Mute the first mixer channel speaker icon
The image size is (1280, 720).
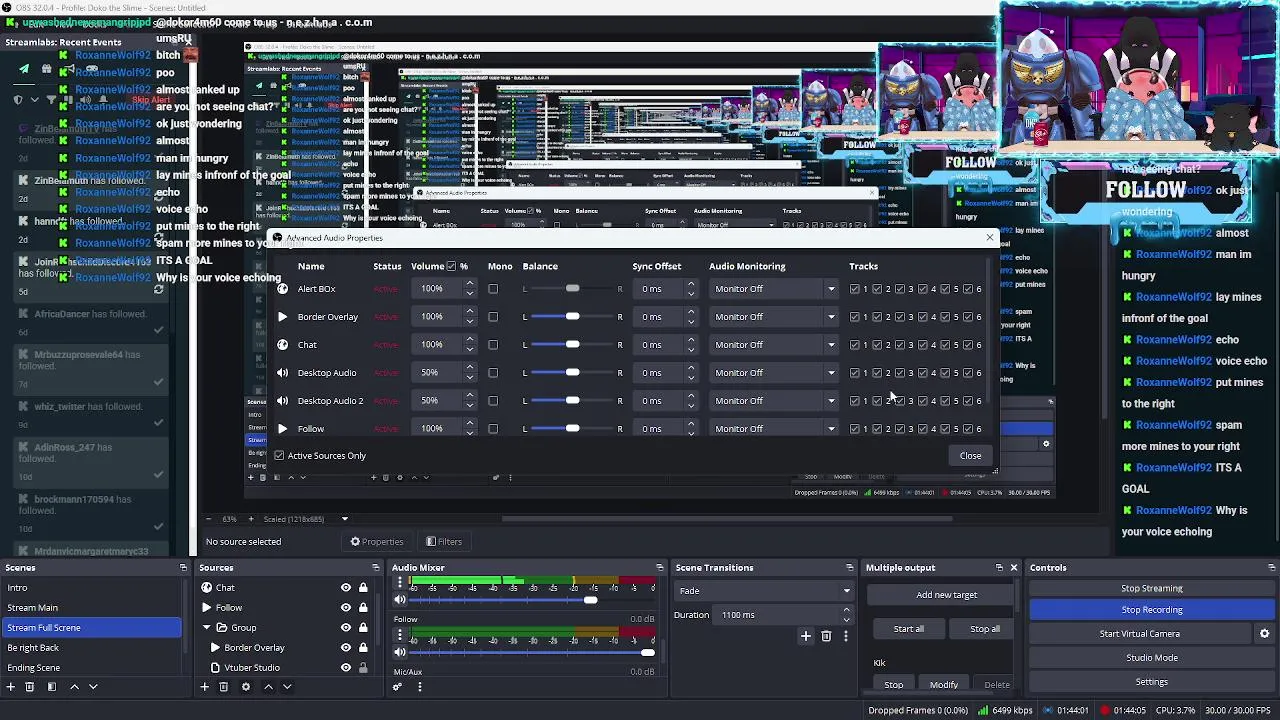pyautogui.click(x=400, y=600)
